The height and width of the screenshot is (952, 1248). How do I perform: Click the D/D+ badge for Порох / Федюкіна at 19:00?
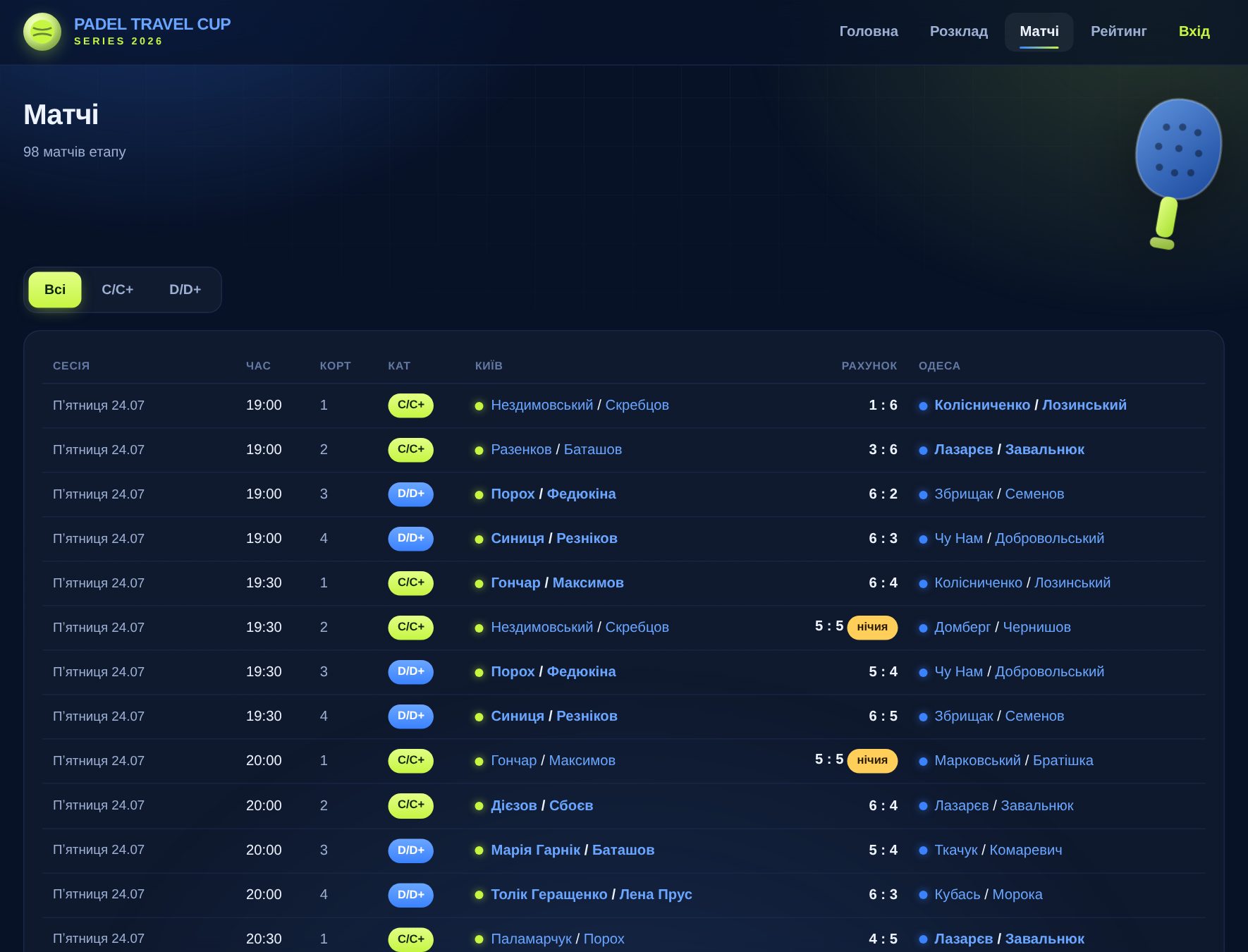(x=410, y=494)
